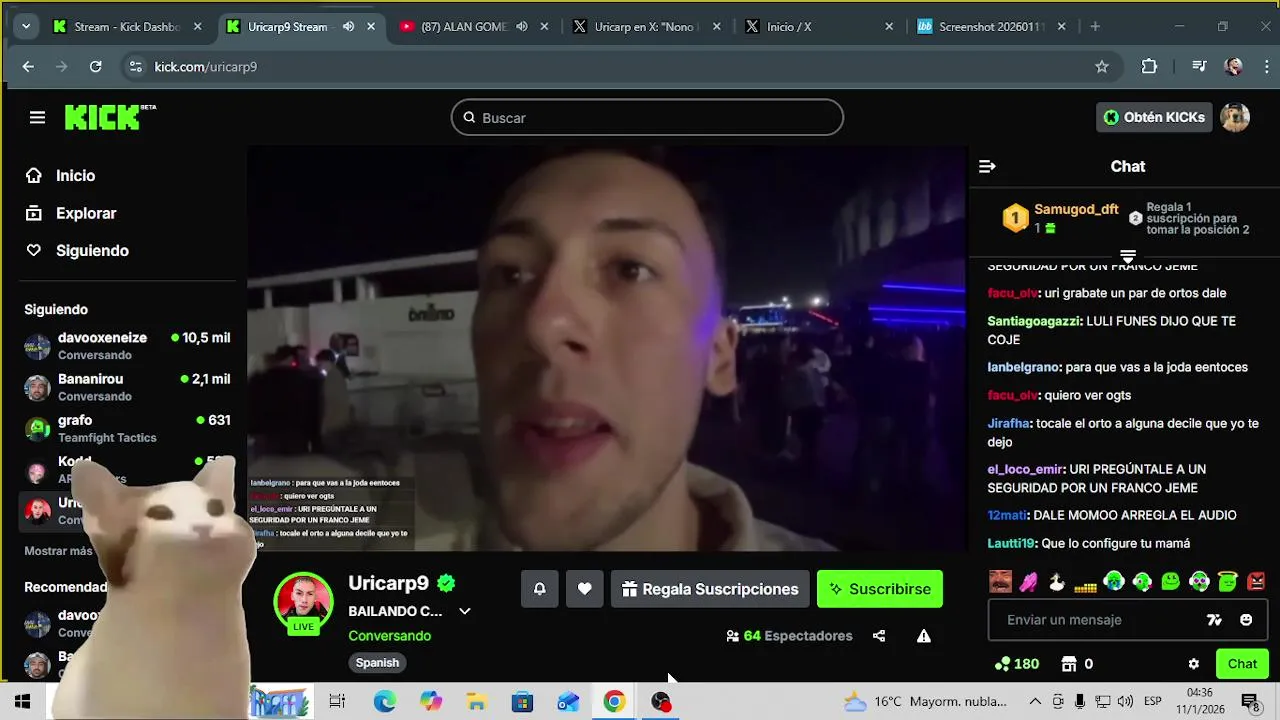Click the share stream icon
The height and width of the screenshot is (720, 1280).
point(879,636)
